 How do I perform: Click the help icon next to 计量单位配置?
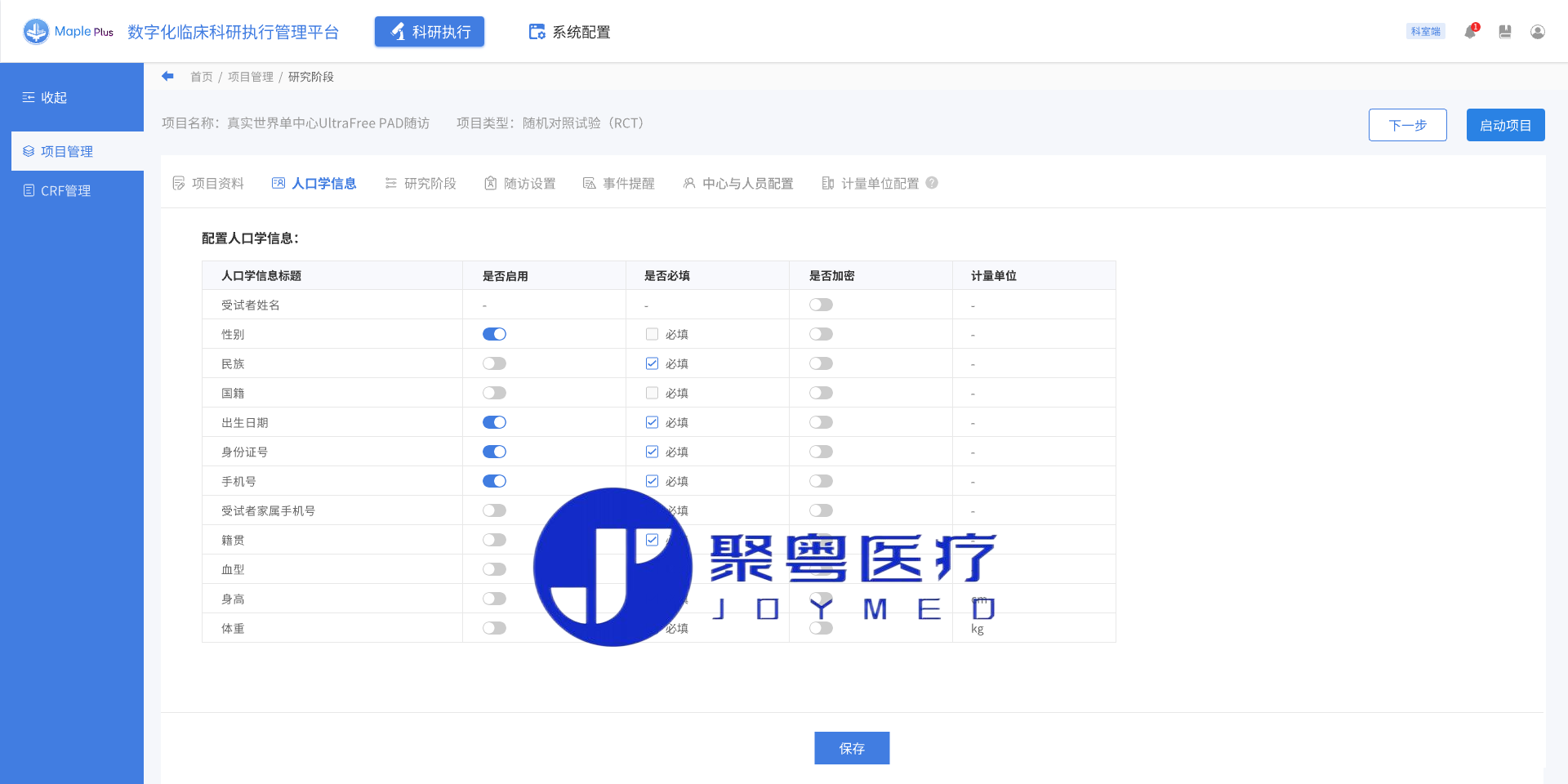tap(932, 183)
